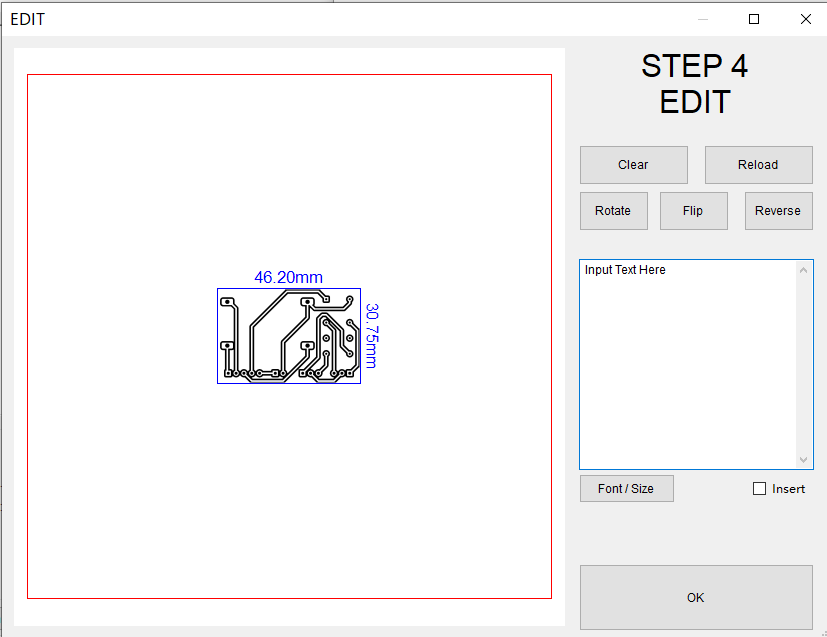
Task: Rotate the circuit layout
Action: click(613, 211)
